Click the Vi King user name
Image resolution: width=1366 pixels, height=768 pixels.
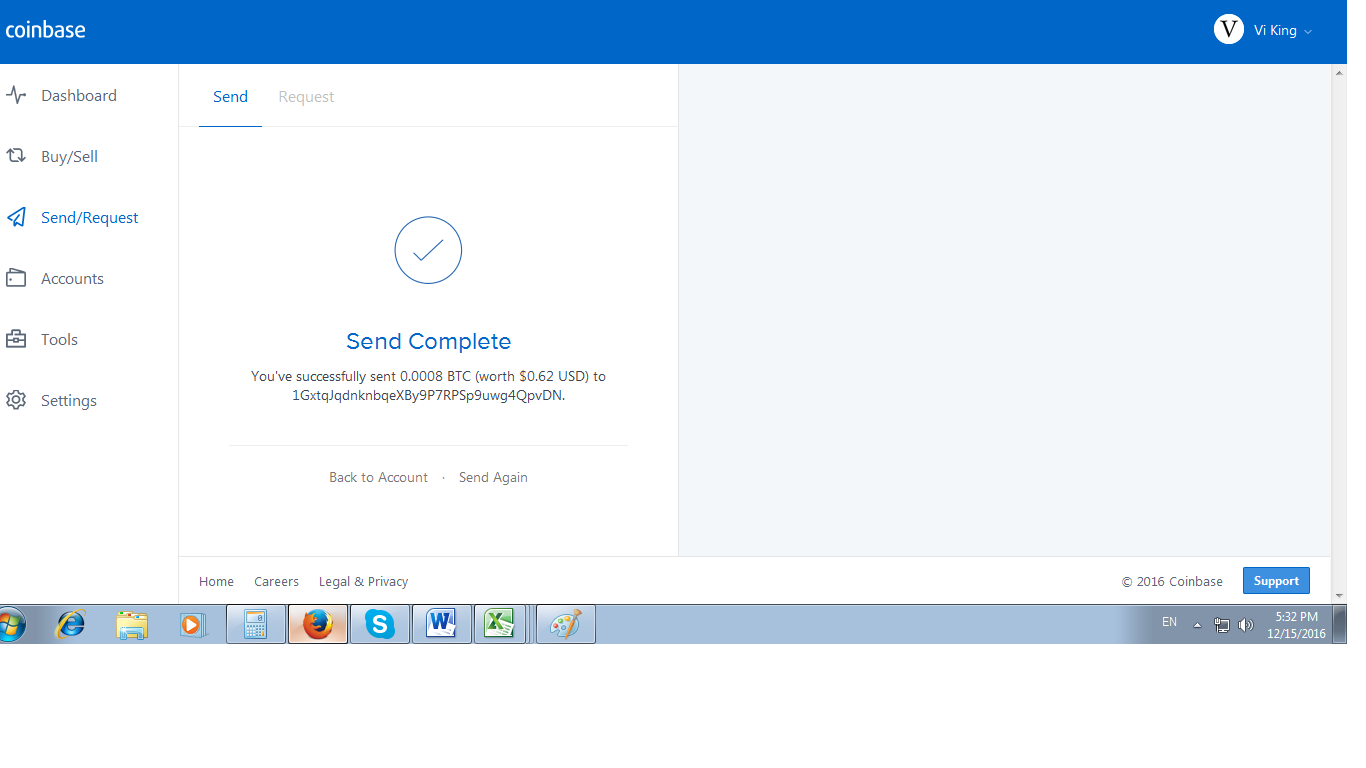(x=1275, y=31)
